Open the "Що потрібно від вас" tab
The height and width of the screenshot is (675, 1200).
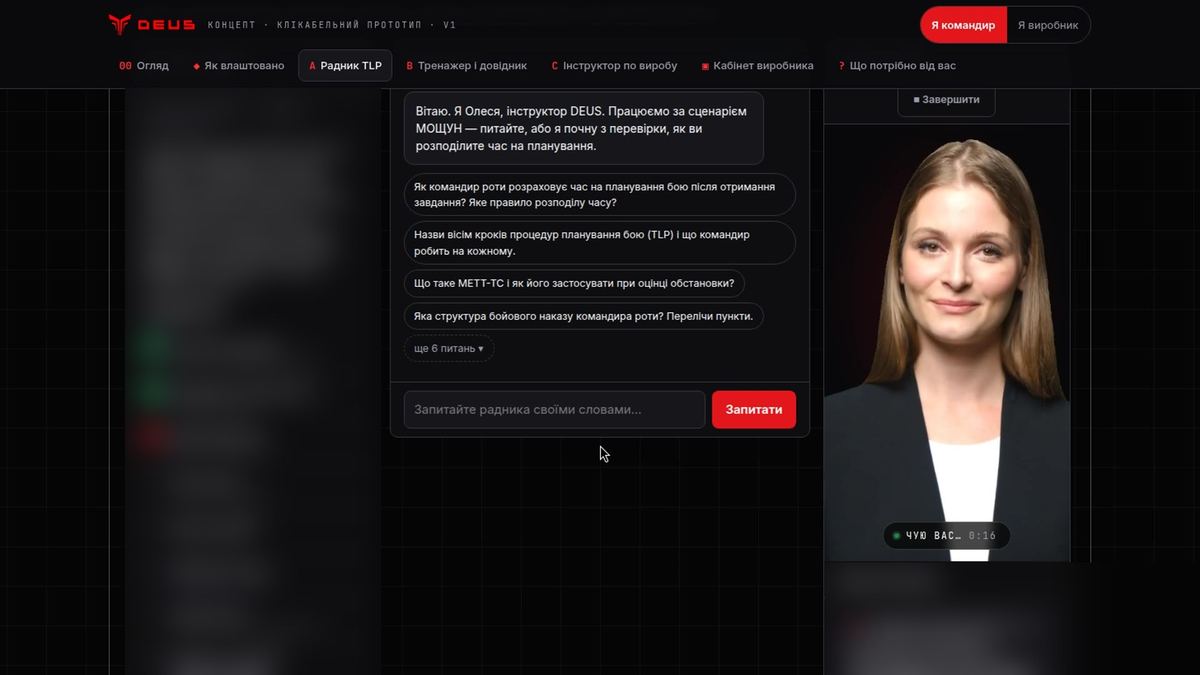point(897,66)
